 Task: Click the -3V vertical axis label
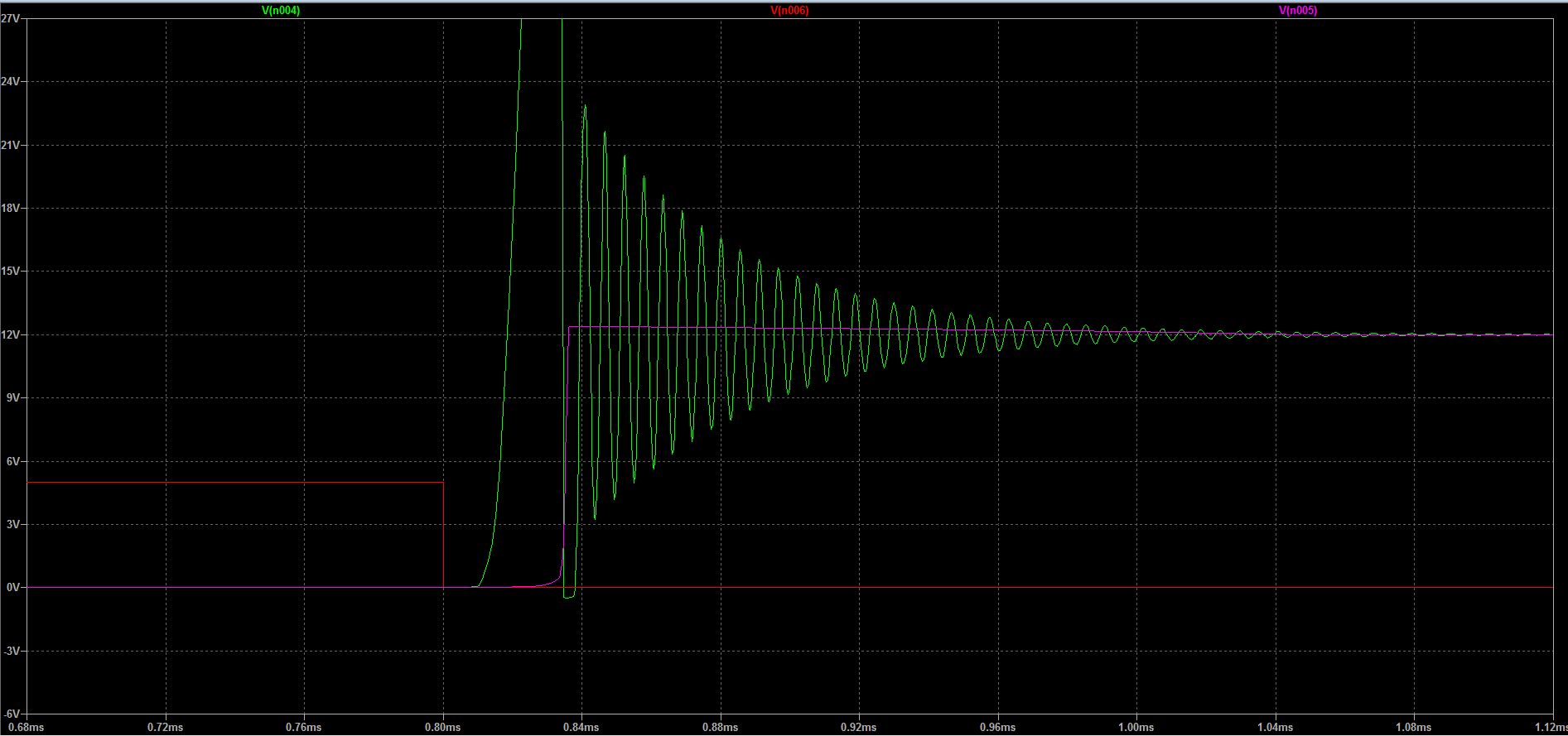tap(11, 652)
